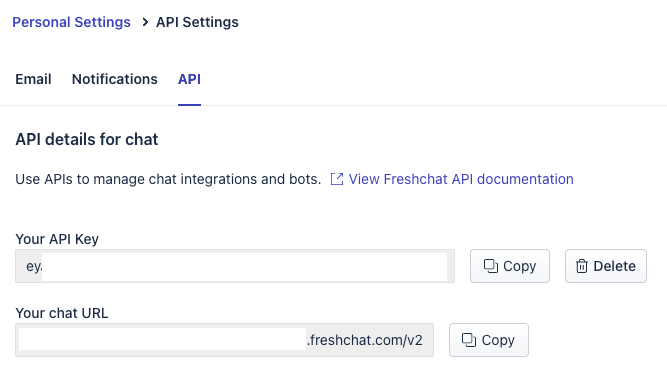Click the Use APIs to manage description text
The height and width of the screenshot is (371, 667).
tap(168, 179)
